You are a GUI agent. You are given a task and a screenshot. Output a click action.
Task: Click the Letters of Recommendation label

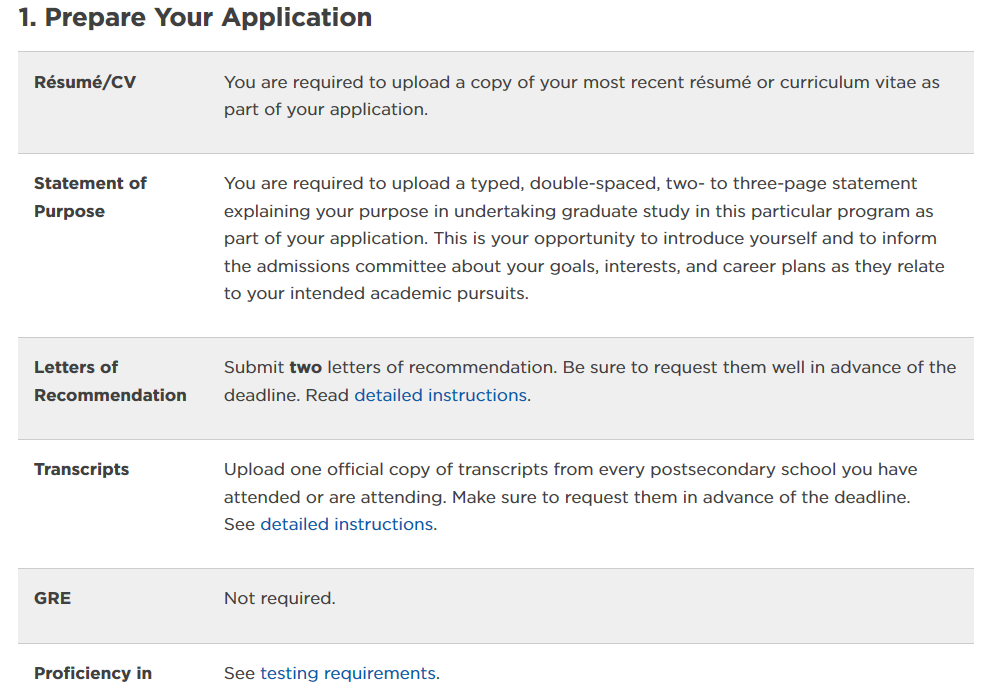[110, 381]
